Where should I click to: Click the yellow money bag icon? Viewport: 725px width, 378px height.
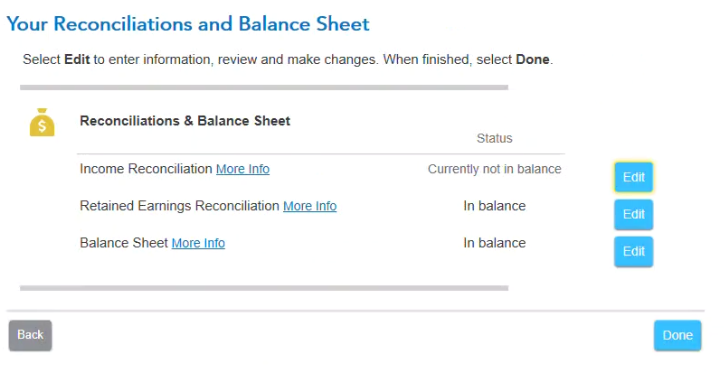[42, 122]
